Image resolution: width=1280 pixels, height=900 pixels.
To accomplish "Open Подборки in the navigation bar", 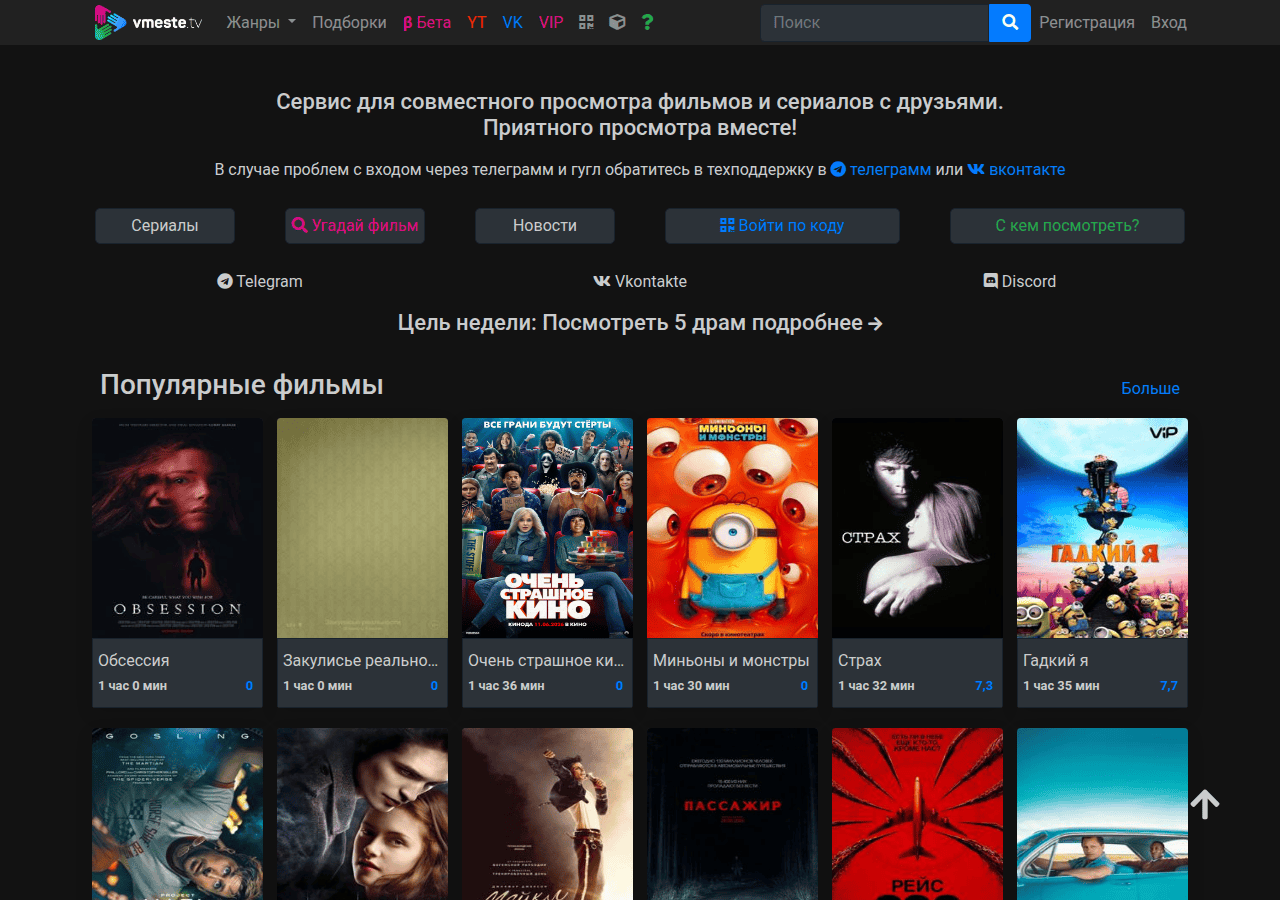I will click(x=349, y=22).
